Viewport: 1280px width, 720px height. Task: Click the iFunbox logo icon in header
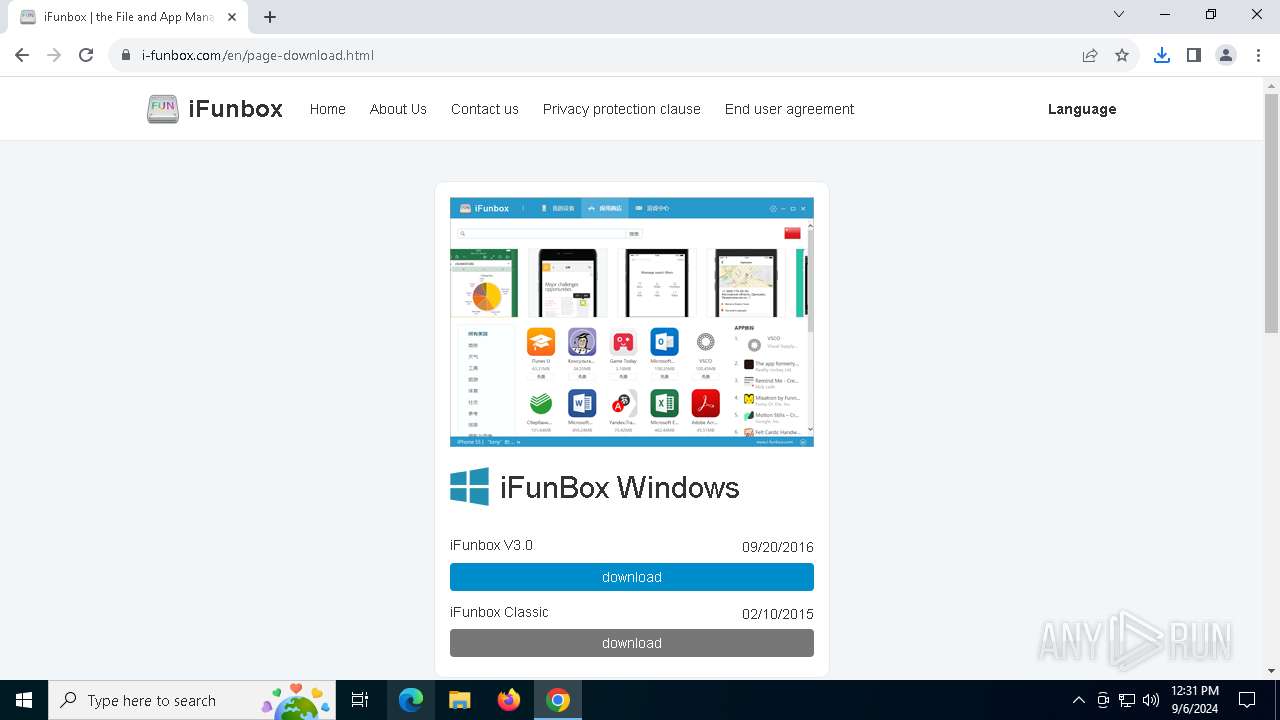163,109
